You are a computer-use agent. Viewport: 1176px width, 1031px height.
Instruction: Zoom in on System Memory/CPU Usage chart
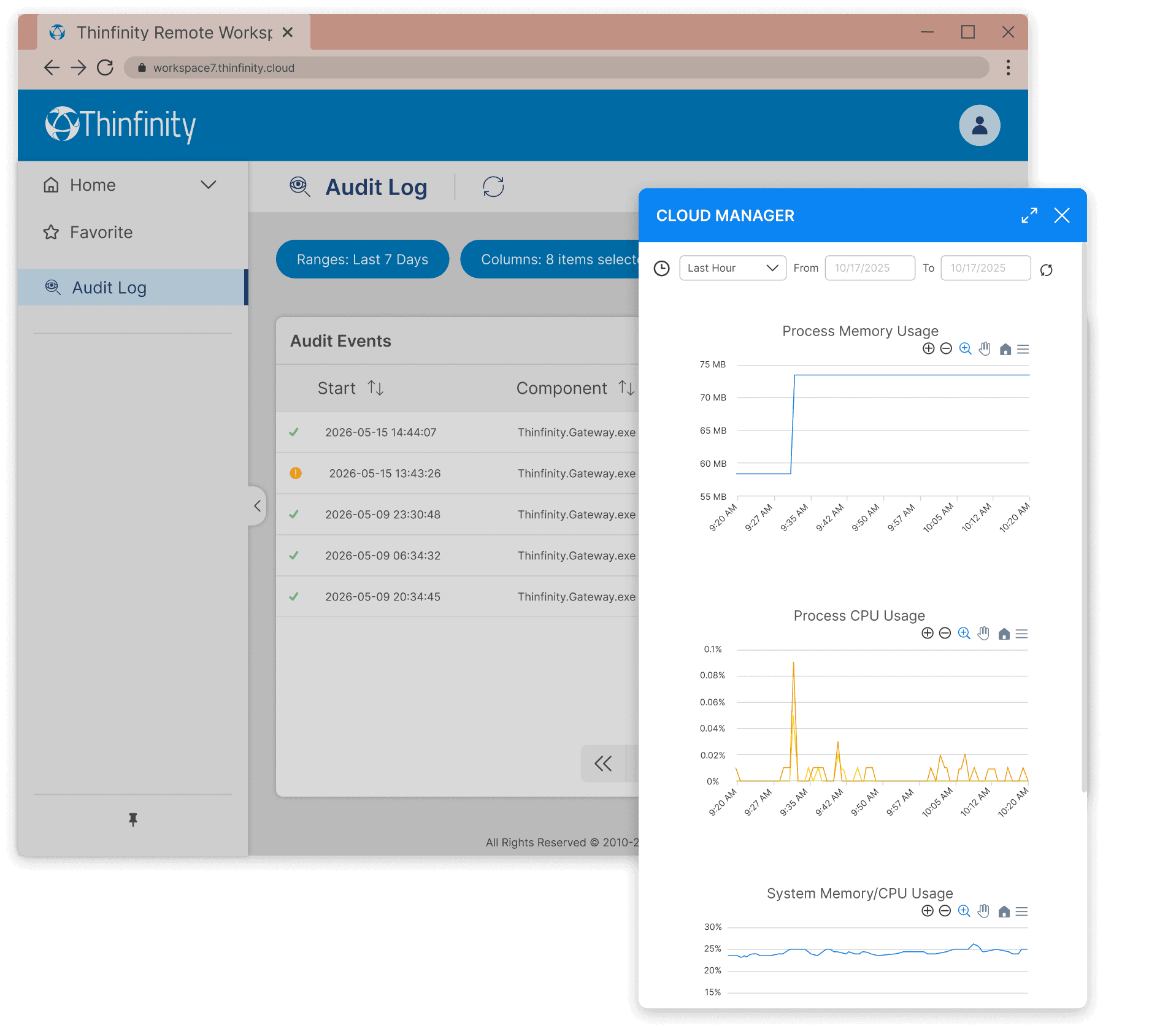click(x=927, y=911)
